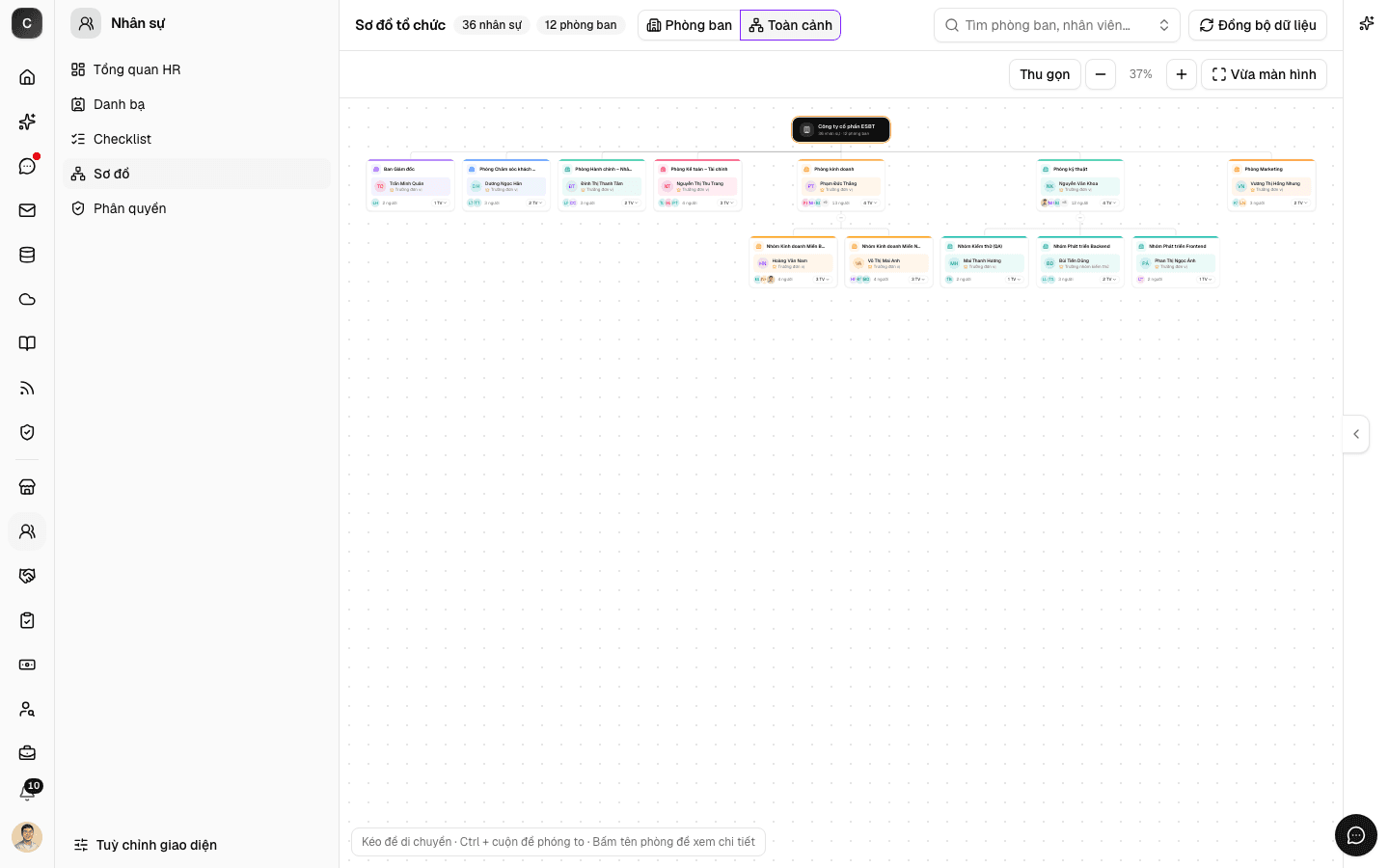Switch to the Toàn cảnh view
The image size is (1389, 868).
point(791,25)
